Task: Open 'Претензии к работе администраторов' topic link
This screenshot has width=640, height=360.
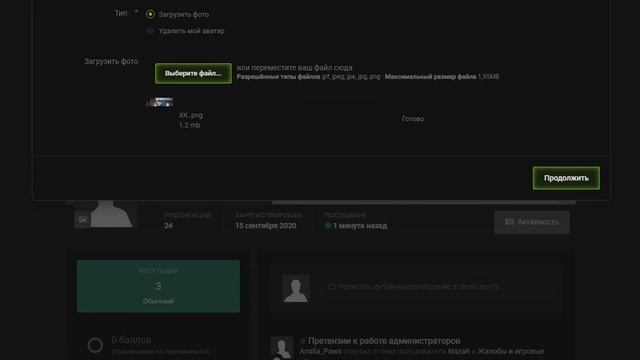Action: tap(384, 340)
